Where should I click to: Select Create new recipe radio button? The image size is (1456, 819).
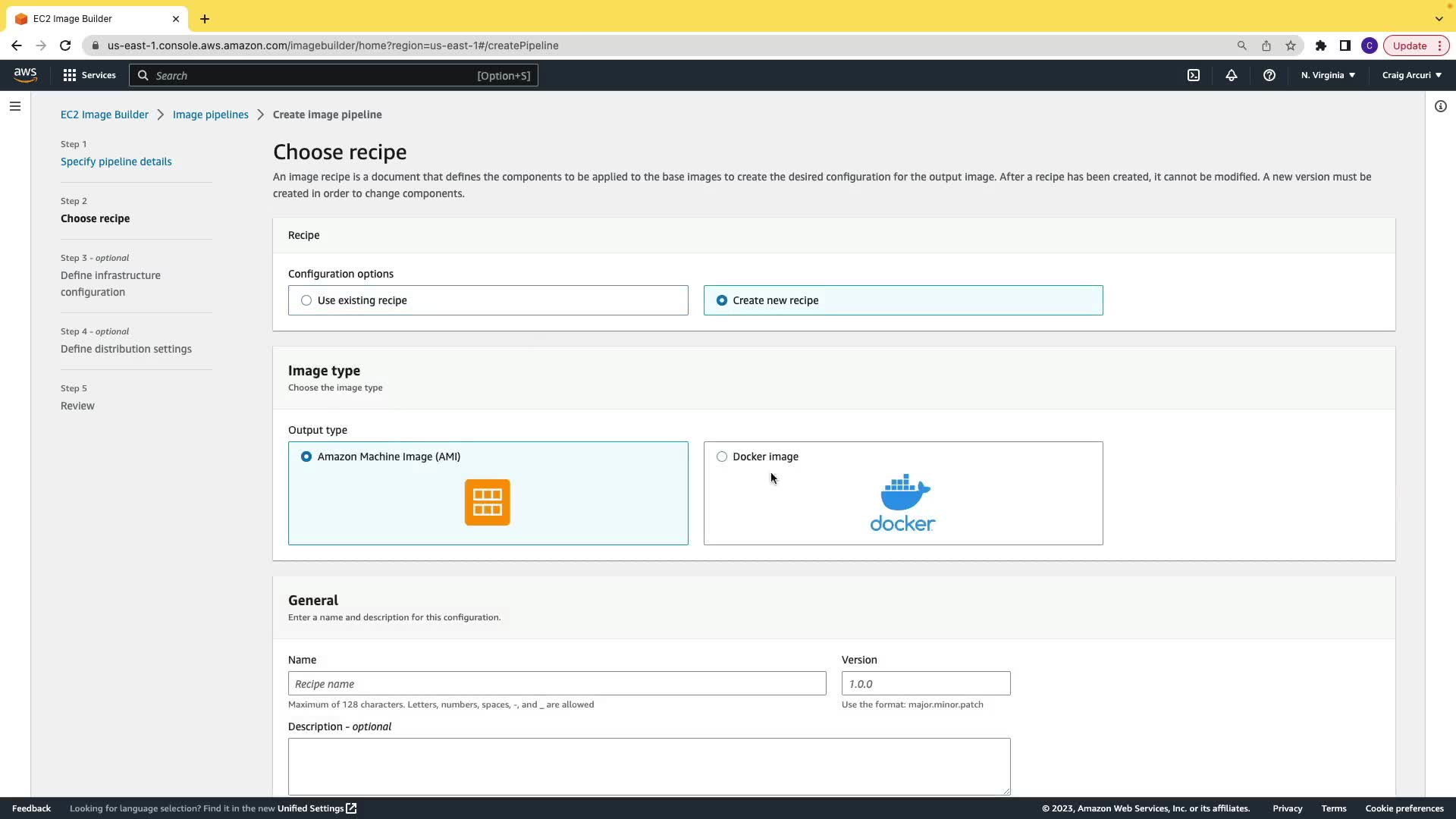(722, 300)
